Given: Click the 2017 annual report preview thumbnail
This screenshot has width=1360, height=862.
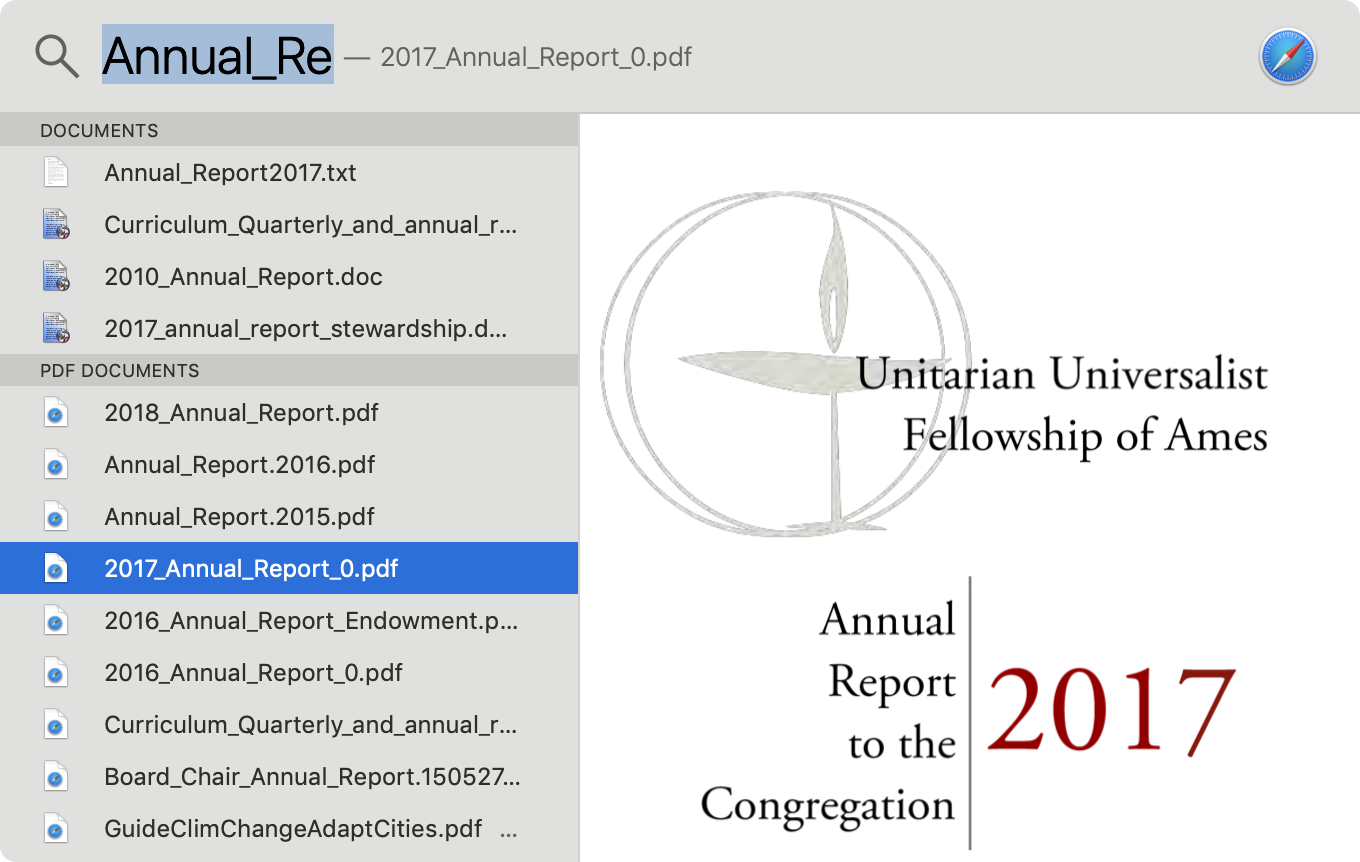Looking at the screenshot, I should [970, 488].
